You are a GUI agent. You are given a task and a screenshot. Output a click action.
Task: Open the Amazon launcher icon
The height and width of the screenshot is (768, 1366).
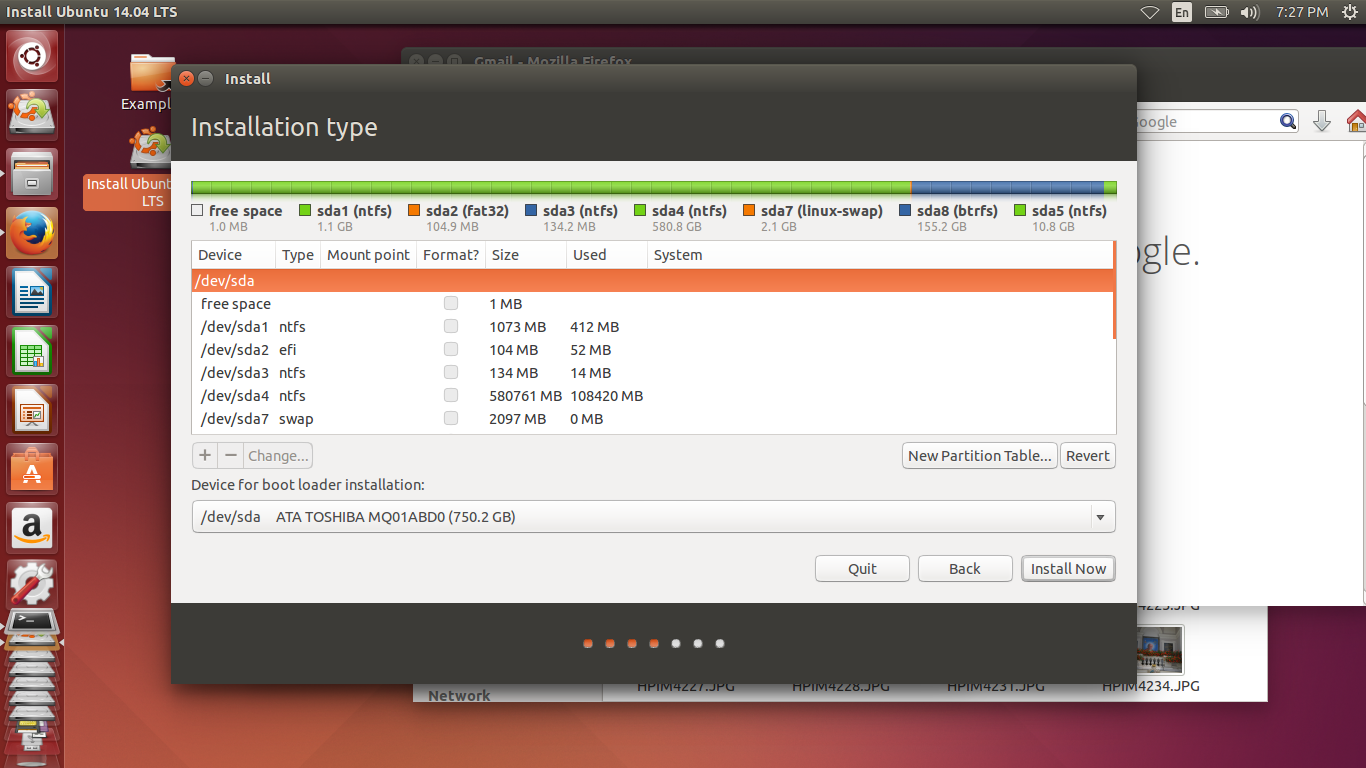(33, 528)
